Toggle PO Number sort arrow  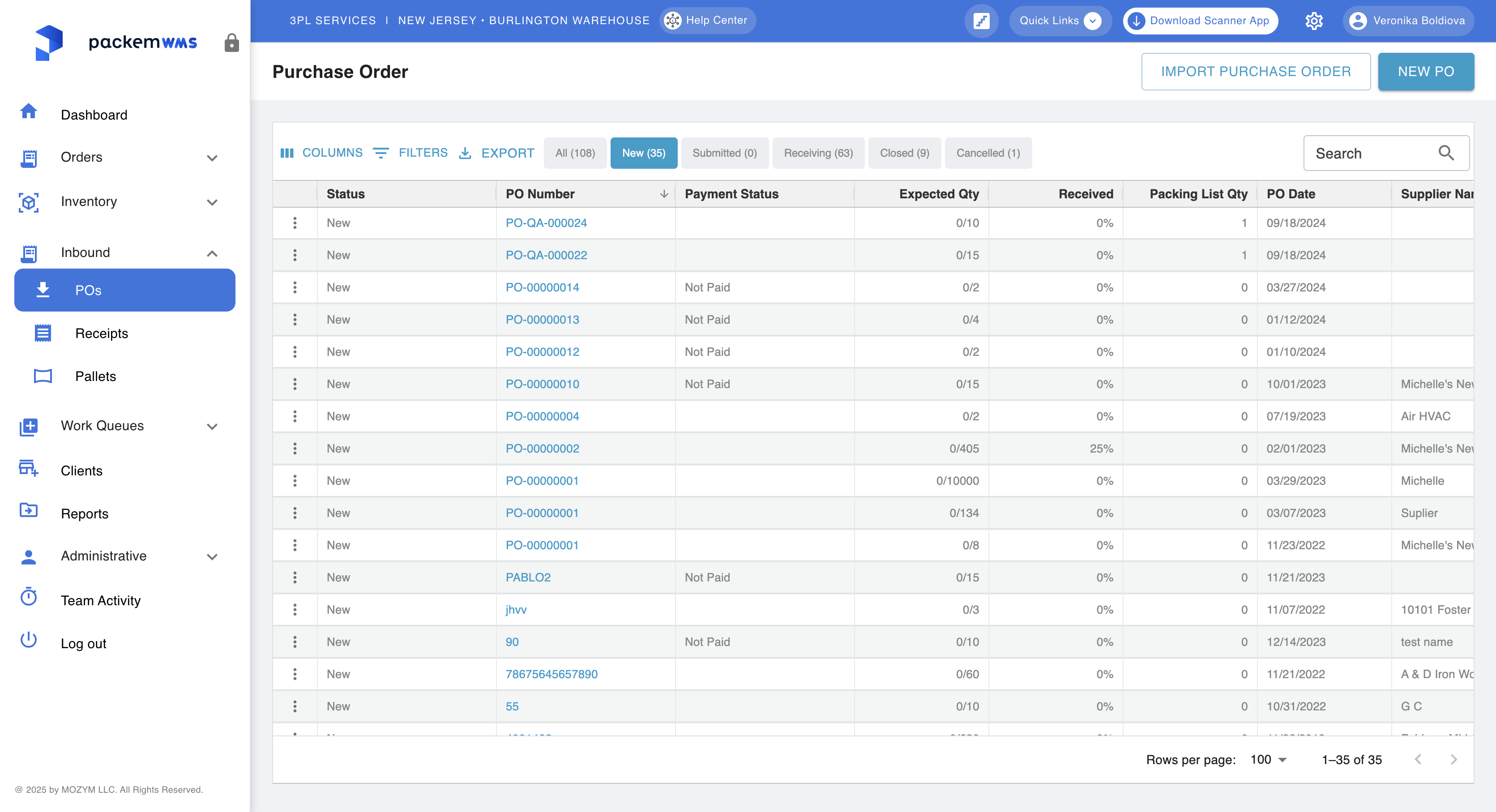pos(664,194)
